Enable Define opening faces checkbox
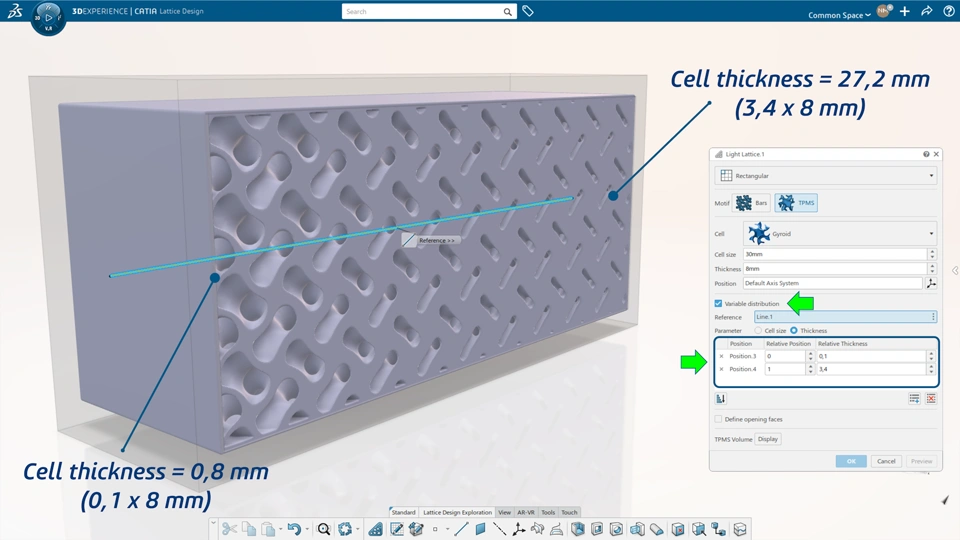Viewport: 960px width, 540px height. pos(718,419)
